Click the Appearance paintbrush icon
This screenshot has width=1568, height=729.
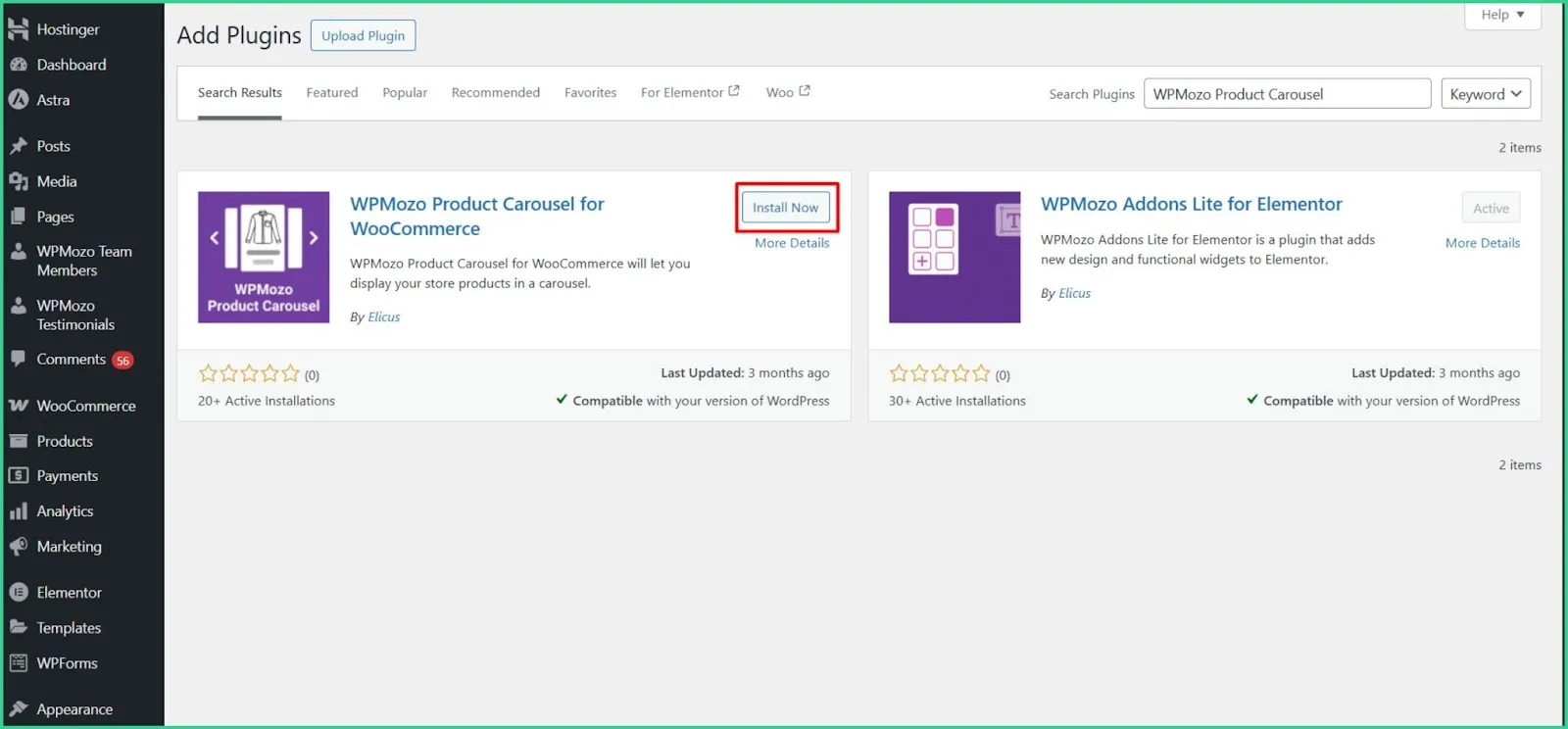(x=18, y=708)
